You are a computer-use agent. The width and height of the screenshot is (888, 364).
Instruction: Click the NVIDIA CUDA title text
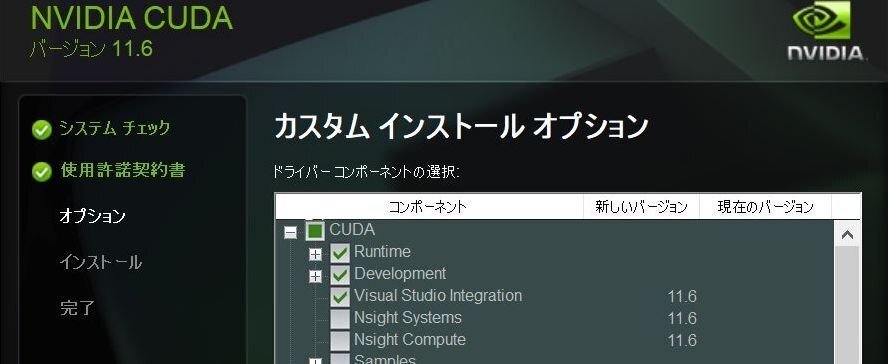coord(131,18)
